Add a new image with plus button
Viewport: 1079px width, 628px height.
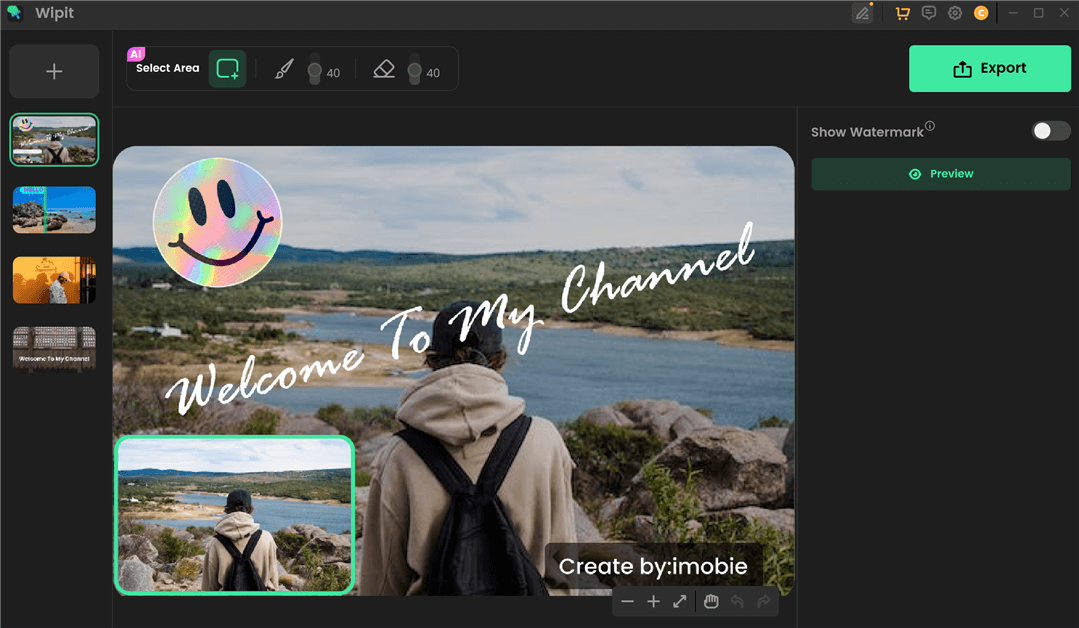click(x=54, y=71)
